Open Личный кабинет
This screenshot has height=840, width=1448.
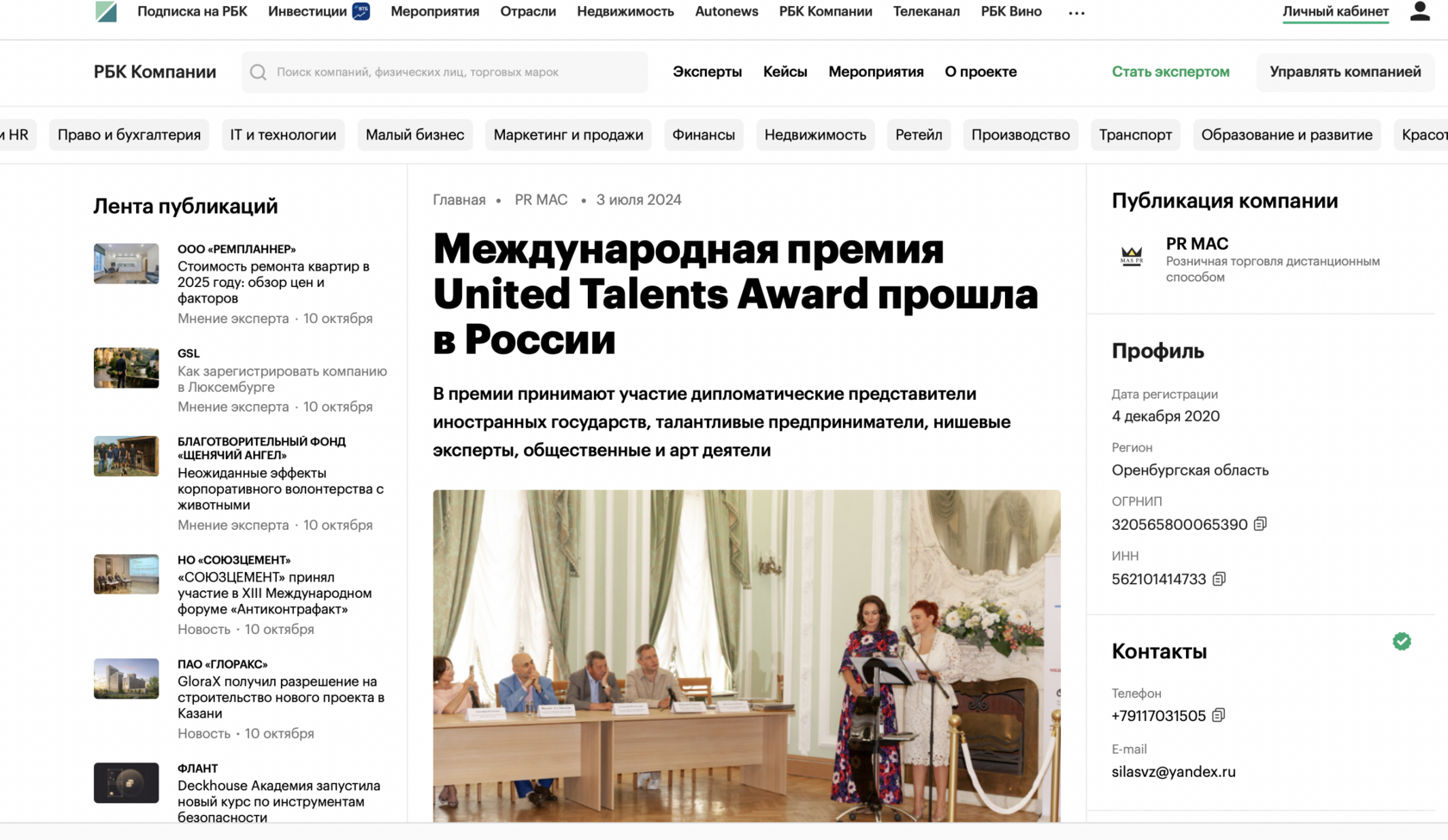(x=1335, y=11)
